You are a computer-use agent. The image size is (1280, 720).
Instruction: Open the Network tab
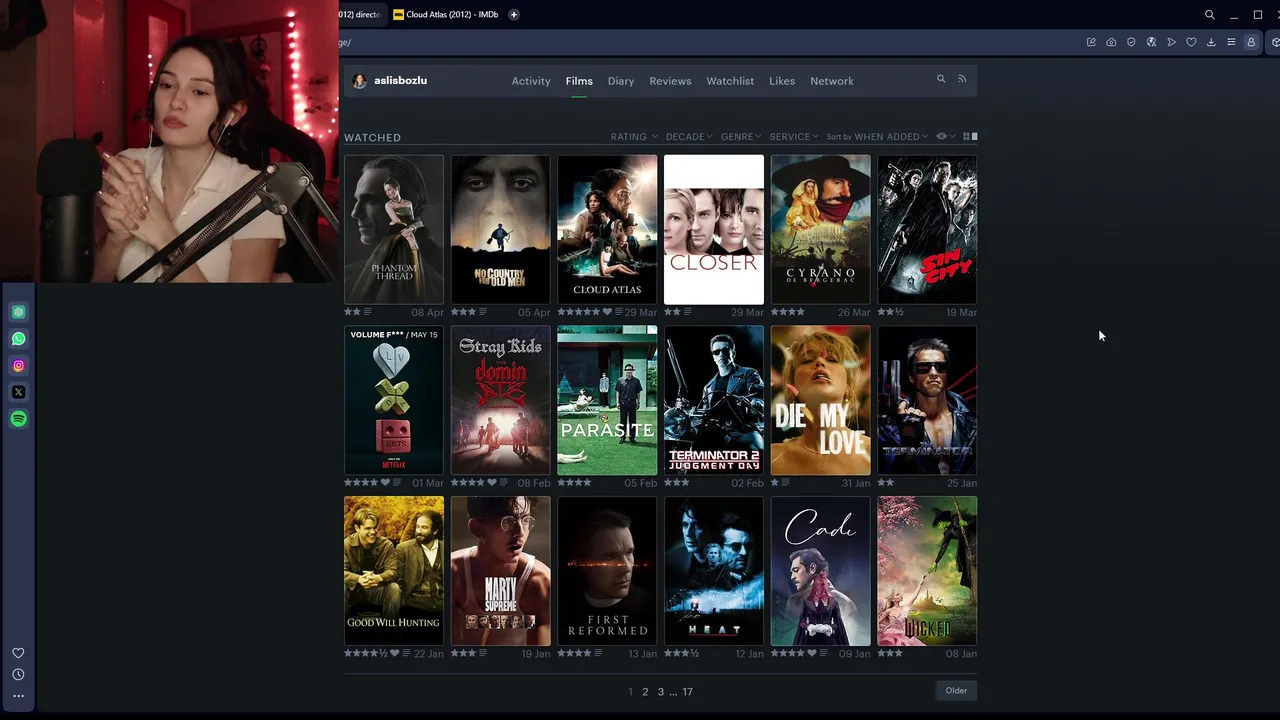coord(832,81)
